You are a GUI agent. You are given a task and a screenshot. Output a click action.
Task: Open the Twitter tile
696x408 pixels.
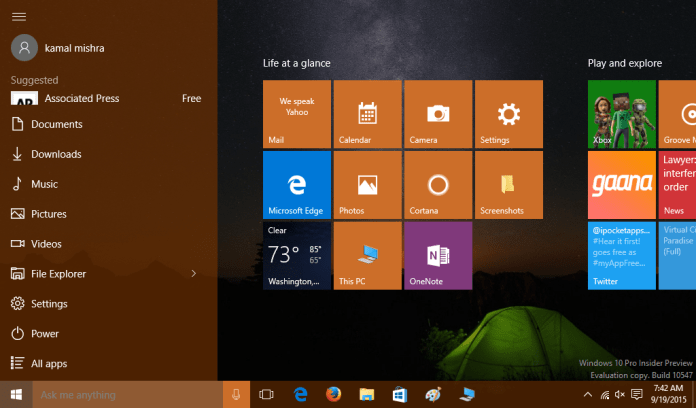pyautogui.click(x=621, y=256)
